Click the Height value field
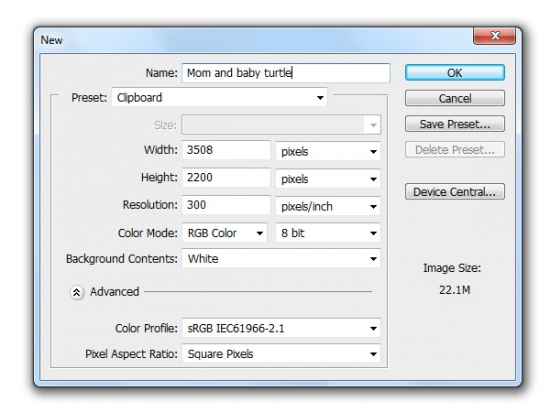 click(226, 177)
